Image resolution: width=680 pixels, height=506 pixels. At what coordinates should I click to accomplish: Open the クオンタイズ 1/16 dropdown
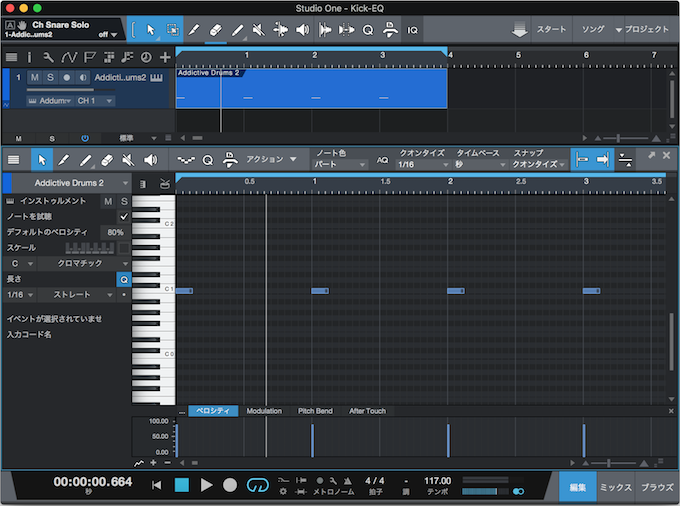[423, 165]
